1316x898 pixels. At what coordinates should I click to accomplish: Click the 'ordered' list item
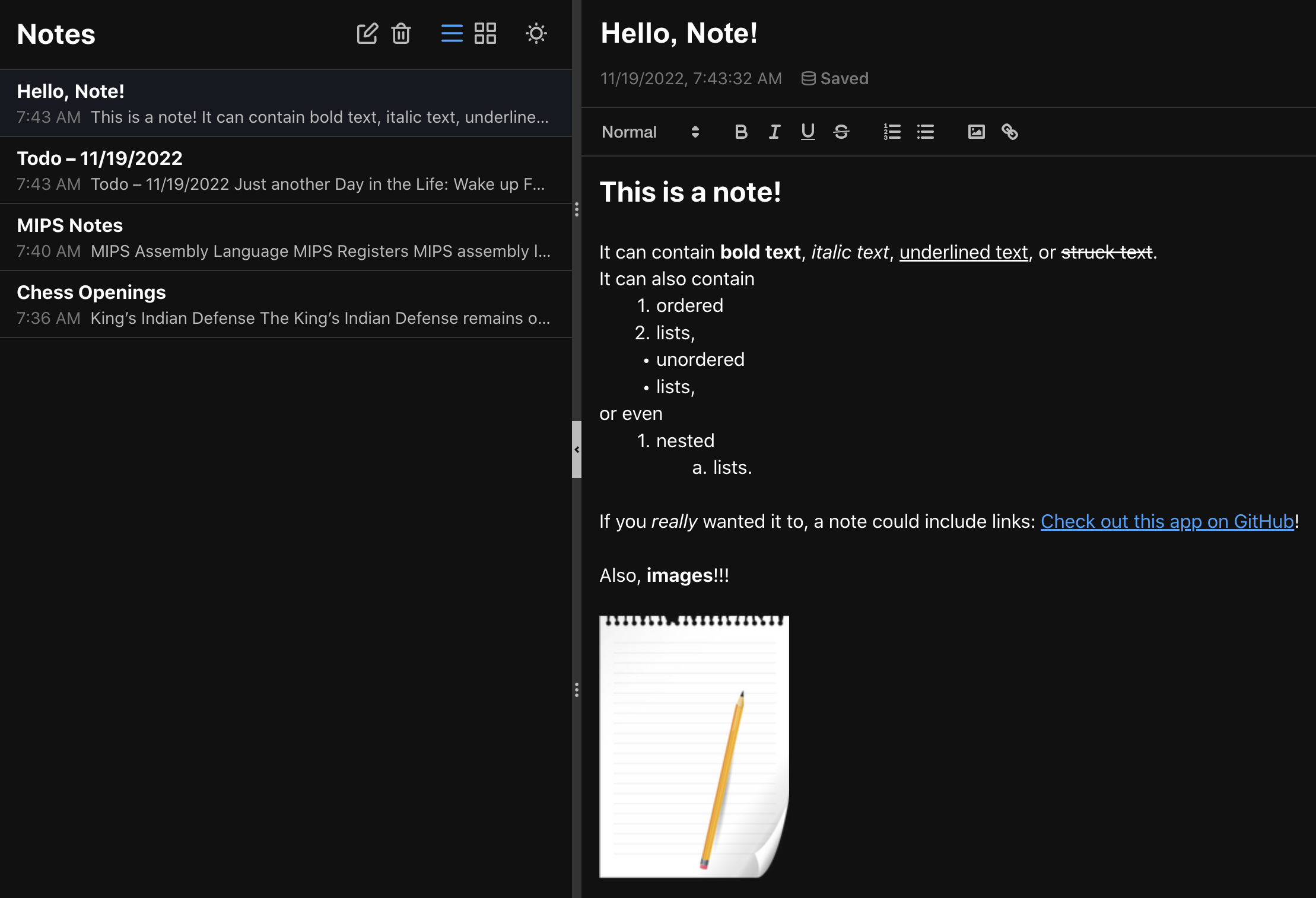689,305
